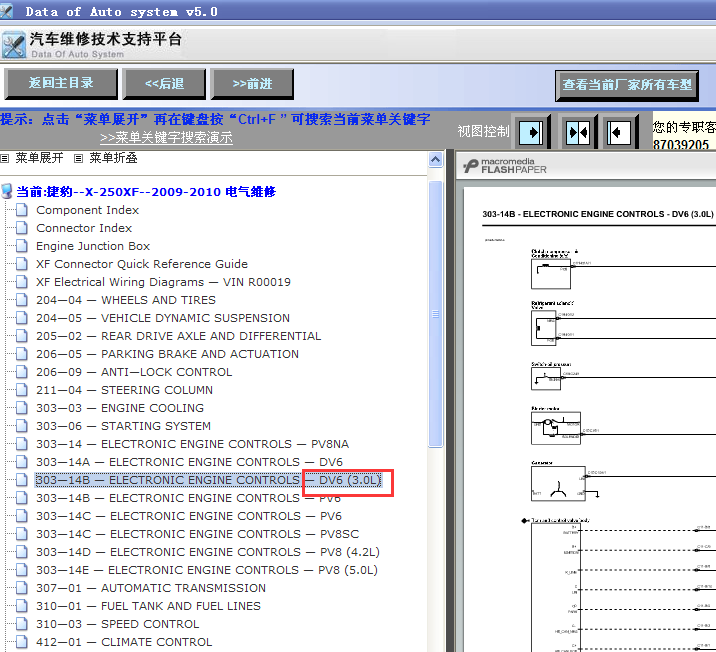716x652 pixels.
Task: Open 303-14A ELECTRONIC ENGINE CONTROLS DV6
Action: 190,462
